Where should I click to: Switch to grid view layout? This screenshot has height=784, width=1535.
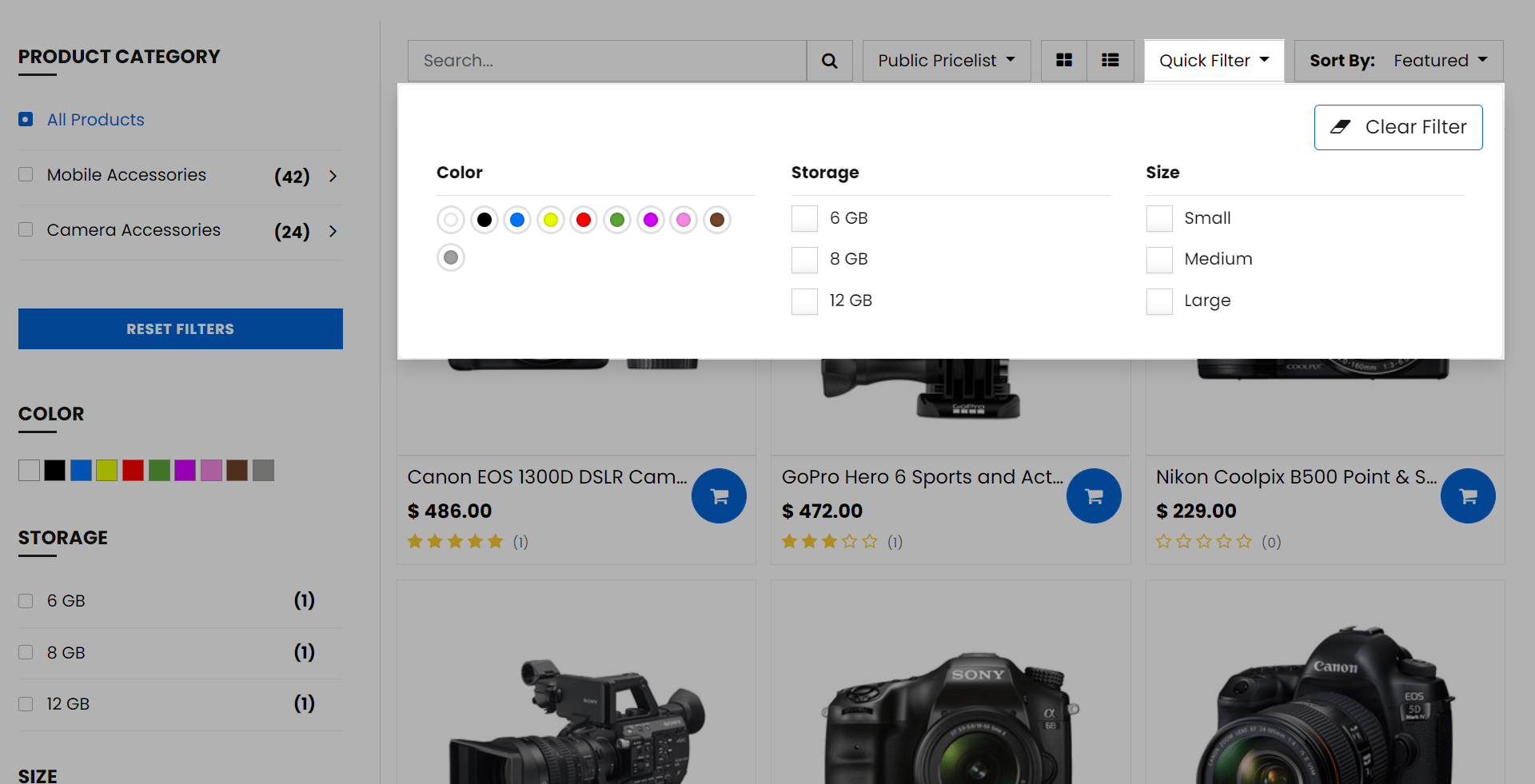click(x=1064, y=61)
